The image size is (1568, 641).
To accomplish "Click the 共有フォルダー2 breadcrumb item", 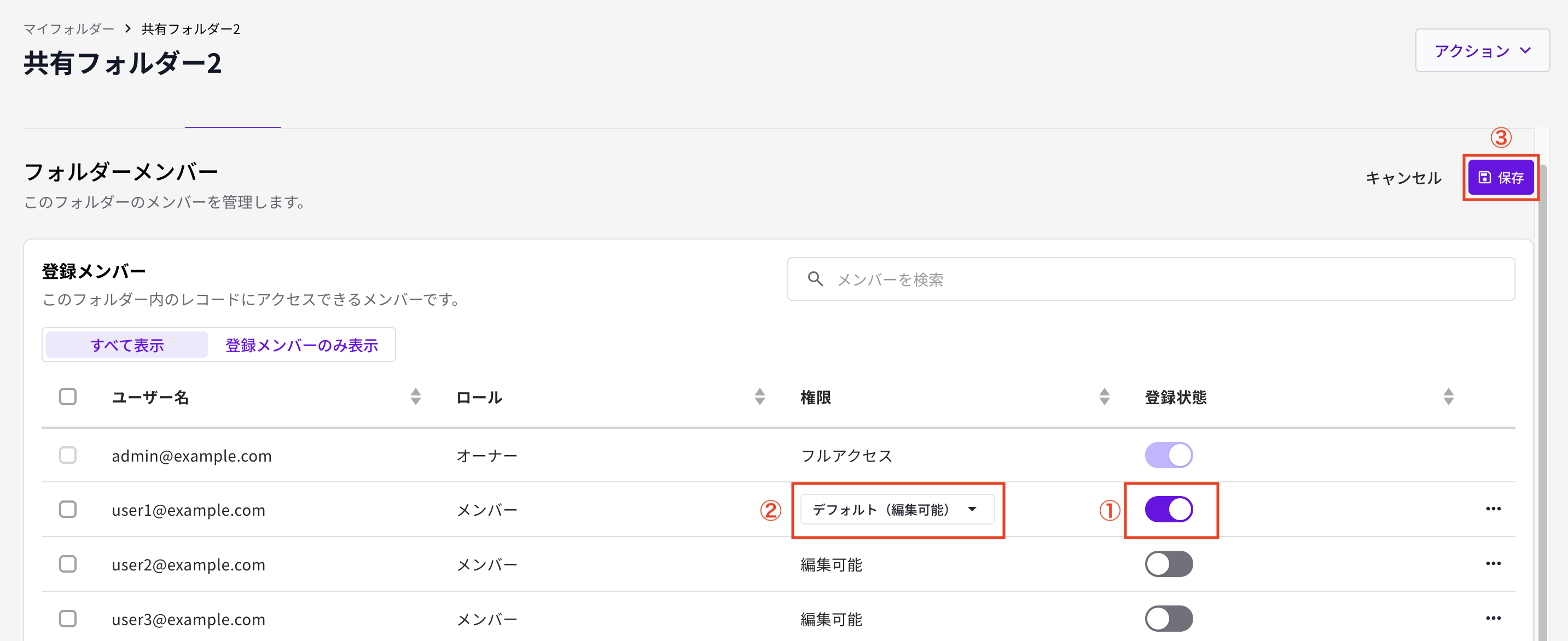I will pos(190,28).
